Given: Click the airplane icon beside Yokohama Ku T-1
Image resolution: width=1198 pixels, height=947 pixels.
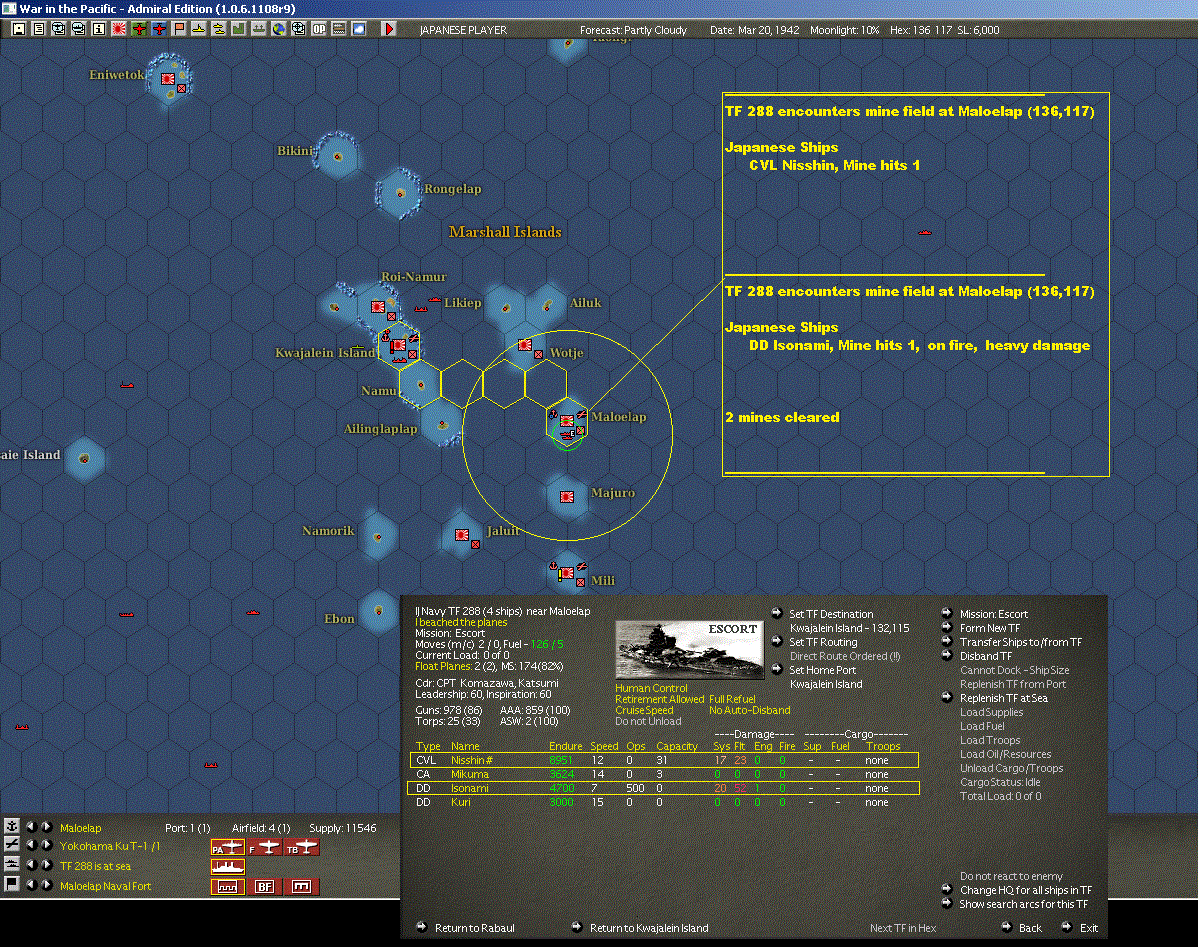Looking at the screenshot, I should (11, 845).
